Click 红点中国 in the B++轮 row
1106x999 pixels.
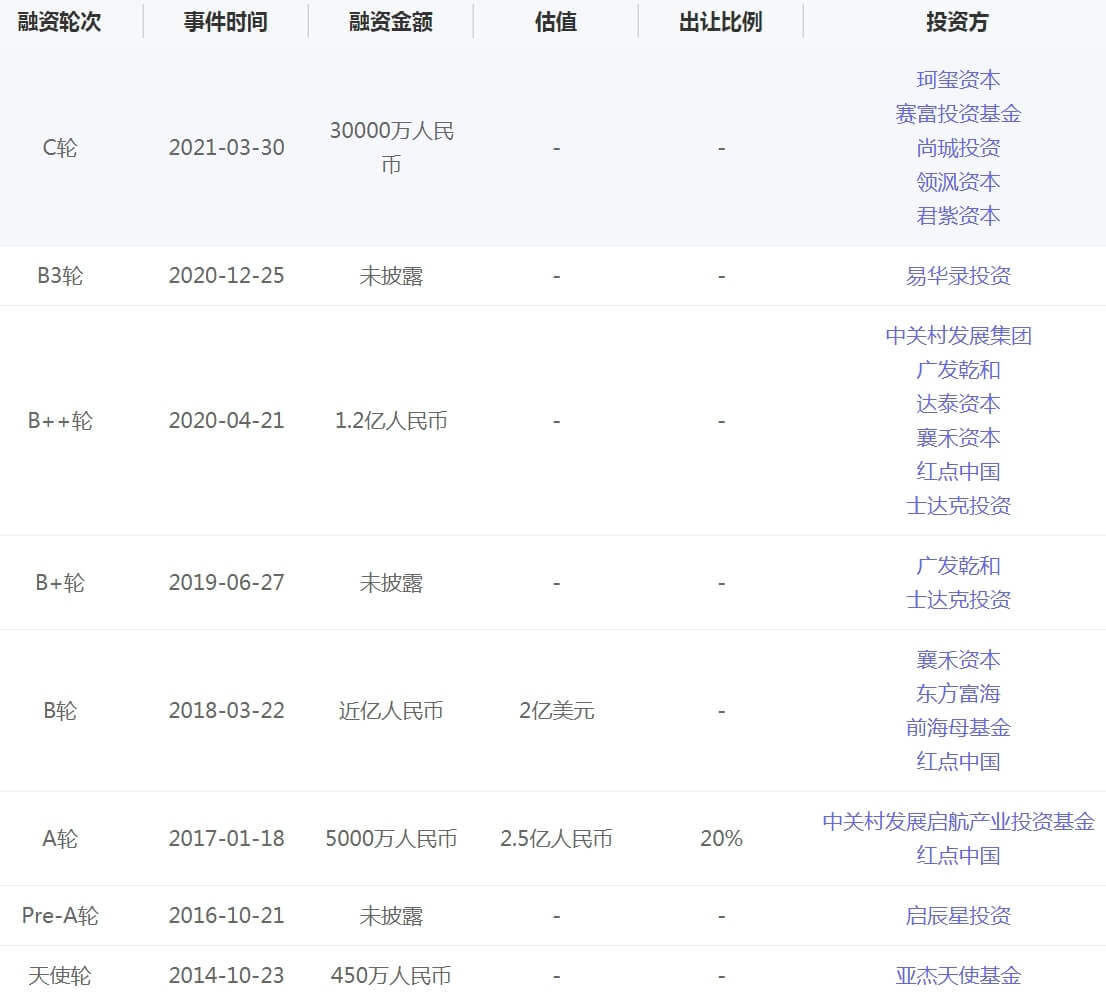click(x=958, y=472)
